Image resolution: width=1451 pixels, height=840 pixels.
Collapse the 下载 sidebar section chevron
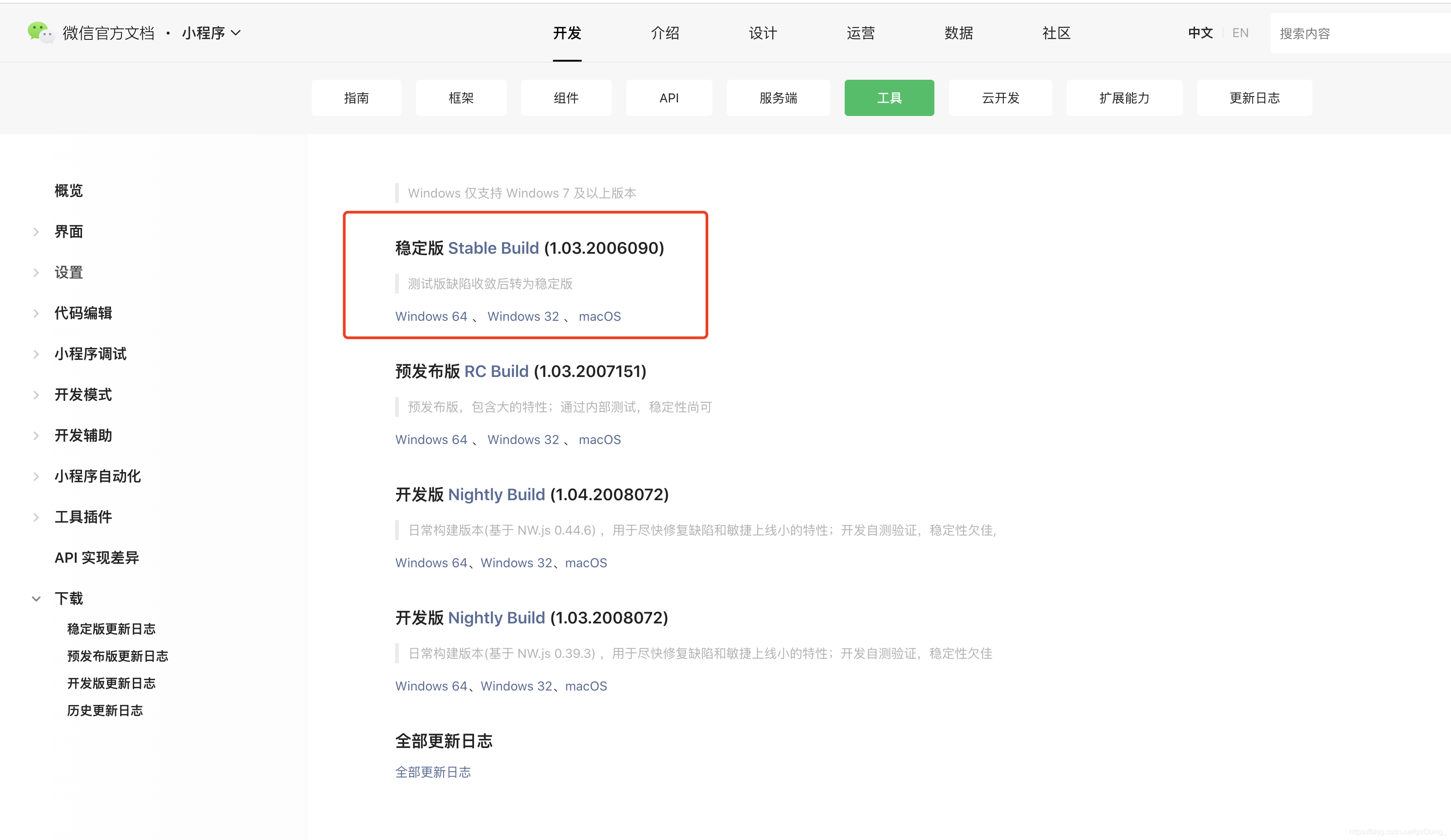pyautogui.click(x=36, y=599)
